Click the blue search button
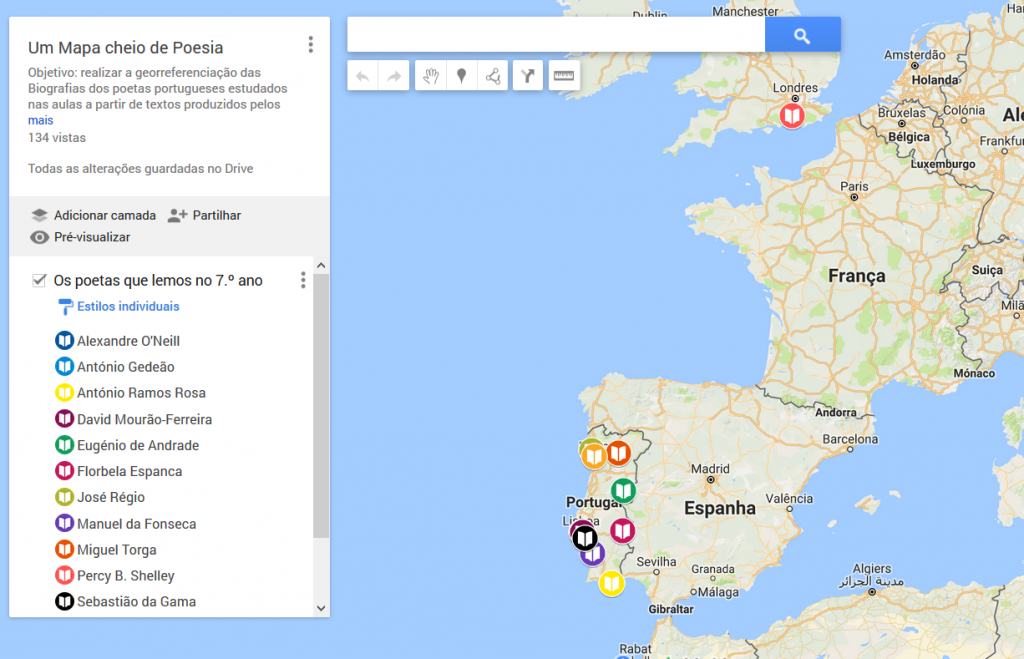Viewport: 1024px width, 659px height. [x=802, y=35]
